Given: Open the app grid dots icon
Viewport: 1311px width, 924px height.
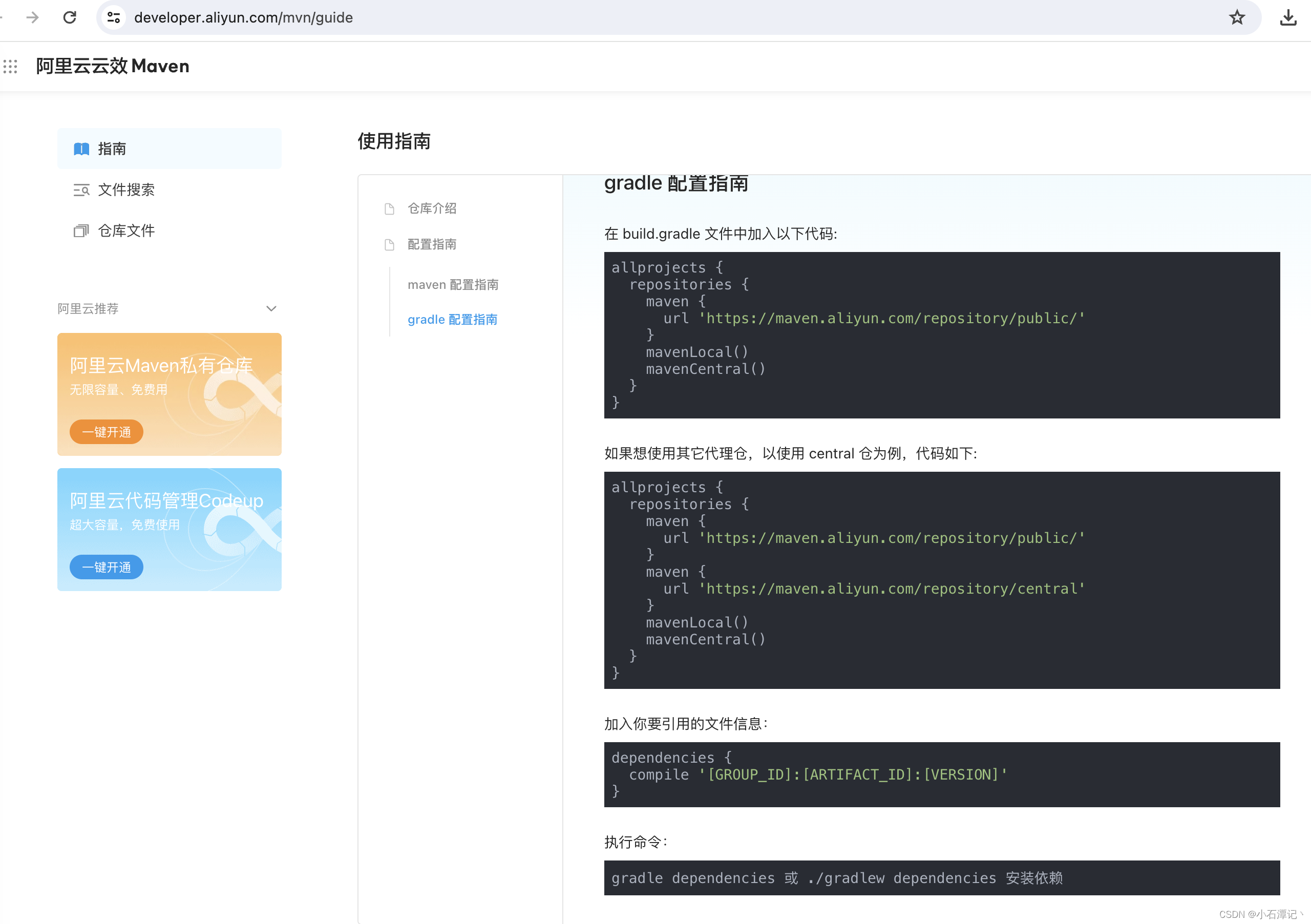Looking at the screenshot, I should [10, 66].
